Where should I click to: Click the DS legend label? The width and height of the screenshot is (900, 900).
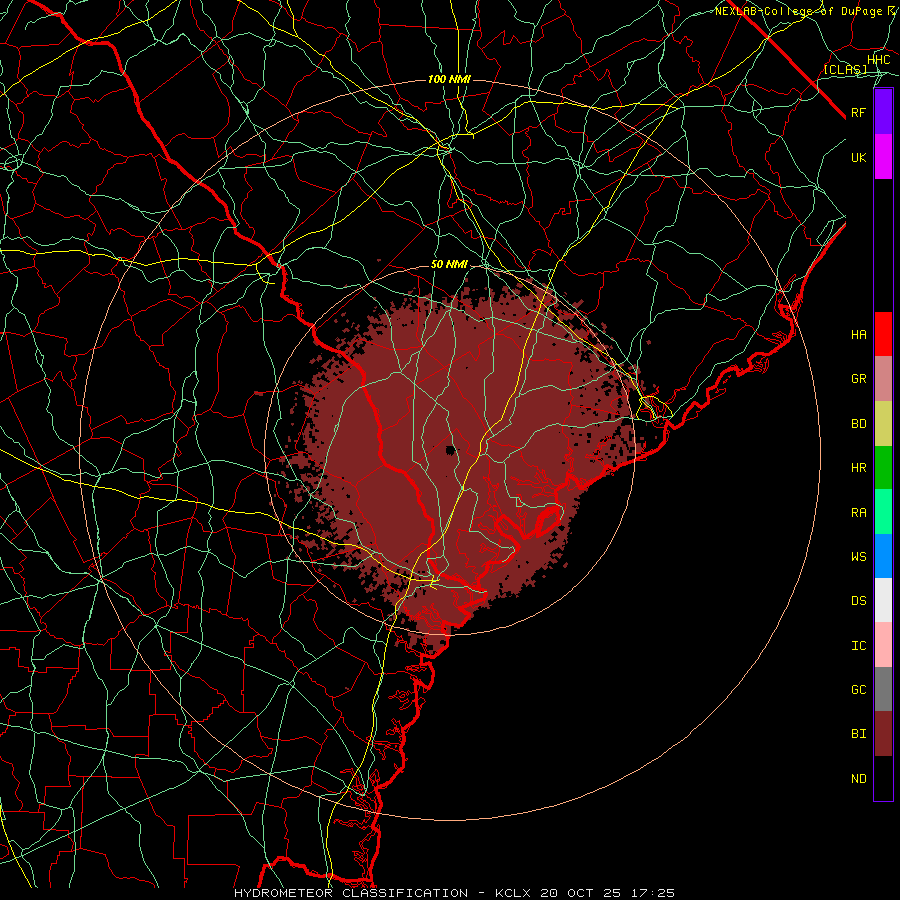tap(859, 601)
